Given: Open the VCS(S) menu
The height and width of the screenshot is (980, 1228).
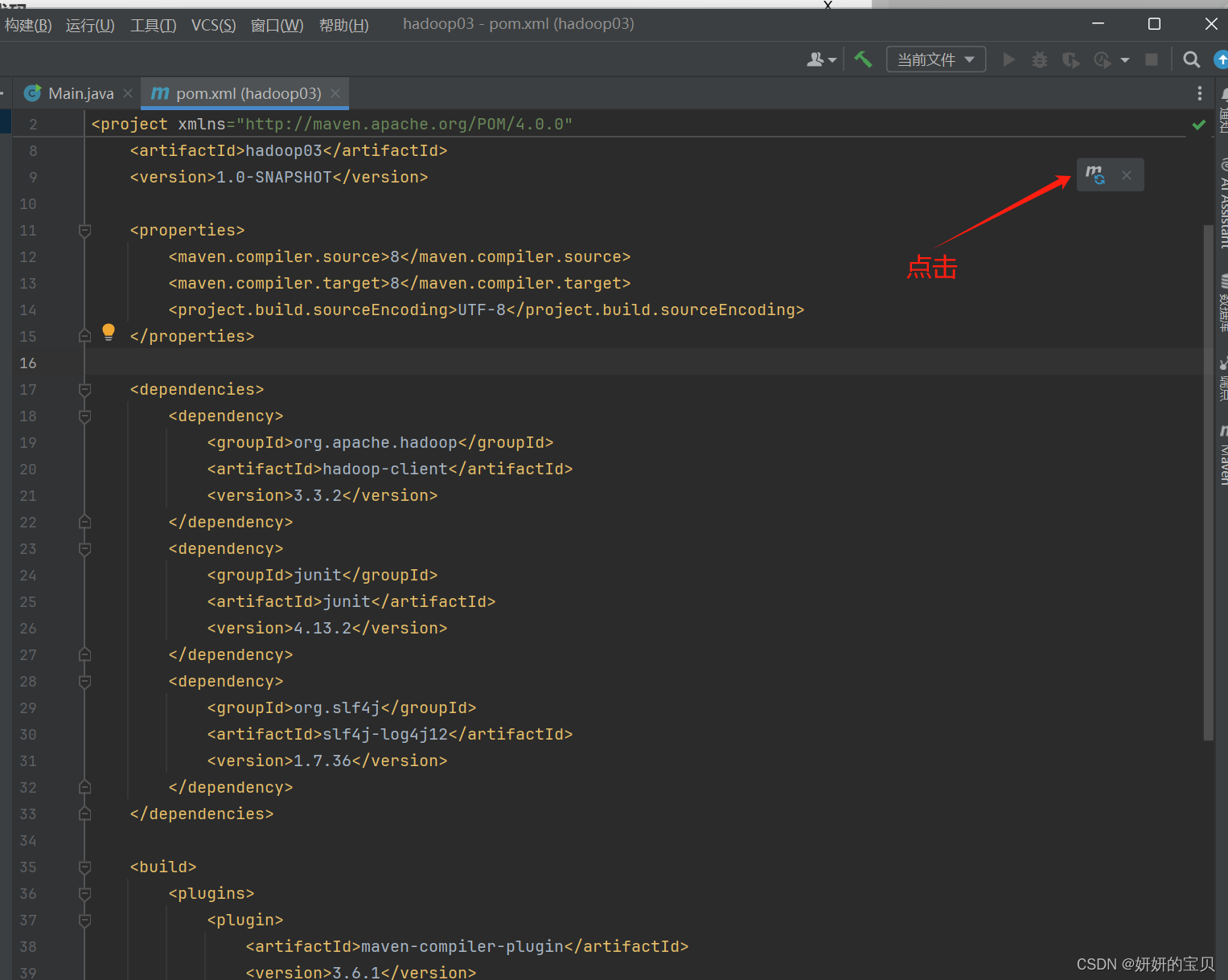Looking at the screenshot, I should point(213,25).
